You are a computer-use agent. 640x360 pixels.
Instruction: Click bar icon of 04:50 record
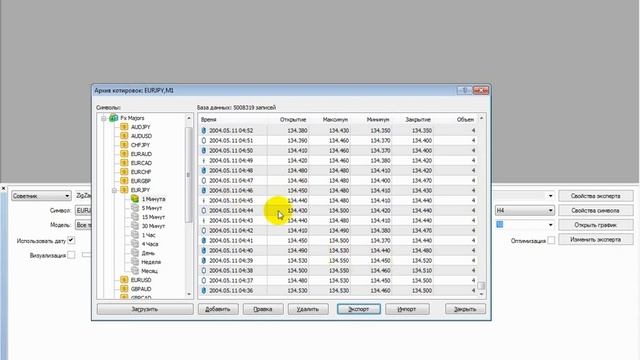coord(204,151)
